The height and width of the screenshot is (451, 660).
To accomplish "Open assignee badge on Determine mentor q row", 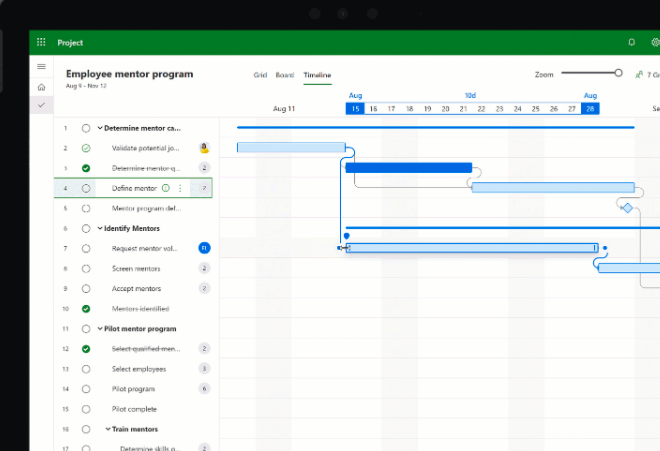I will [x=204, y=168].
